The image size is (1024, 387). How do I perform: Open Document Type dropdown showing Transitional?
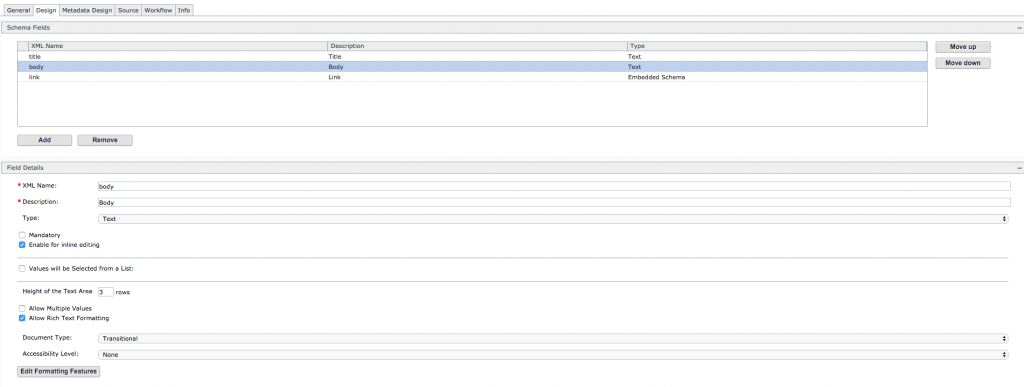[553, 338]
